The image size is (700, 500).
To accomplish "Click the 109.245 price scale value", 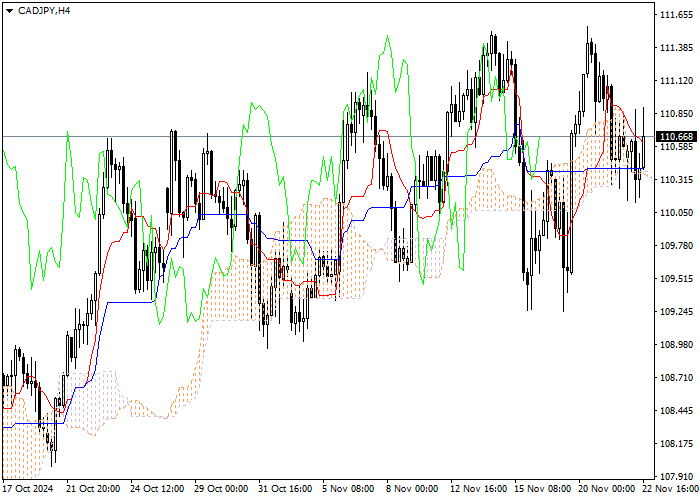I will coord(676,312).
